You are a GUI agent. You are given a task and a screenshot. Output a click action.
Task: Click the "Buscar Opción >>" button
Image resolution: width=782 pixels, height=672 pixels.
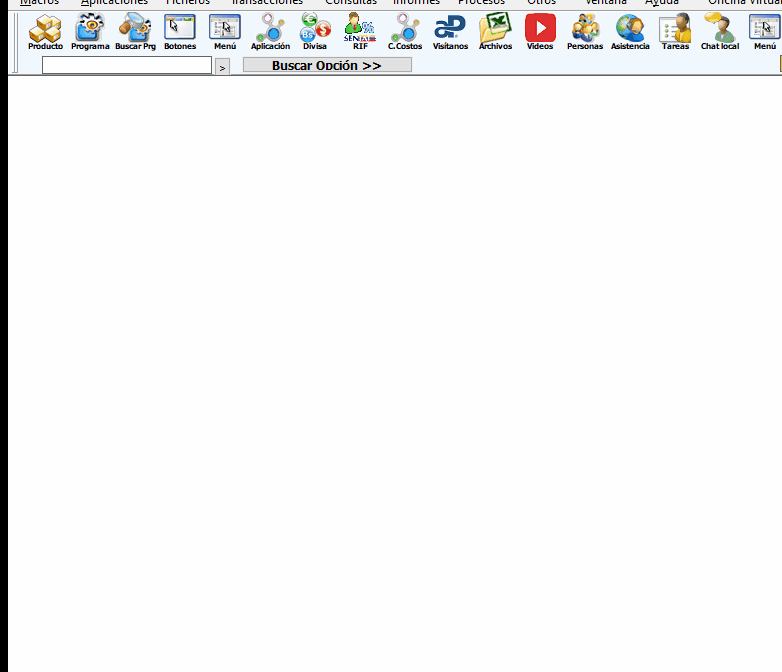(327, 65)
